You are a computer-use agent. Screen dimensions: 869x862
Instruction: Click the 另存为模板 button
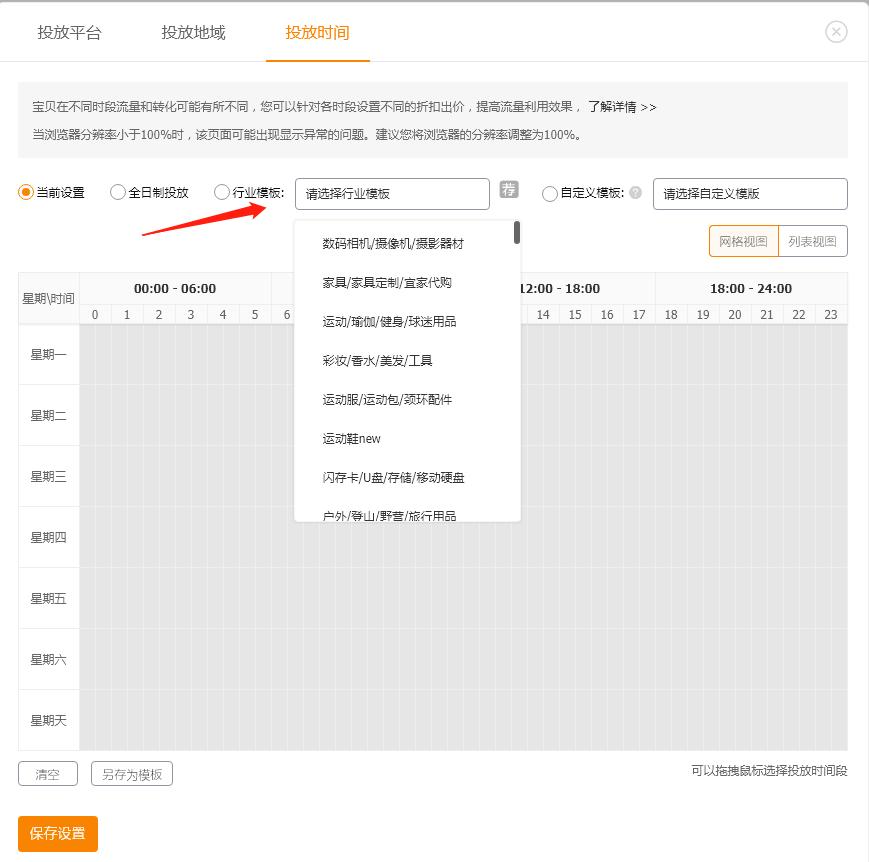coord(131,773)
